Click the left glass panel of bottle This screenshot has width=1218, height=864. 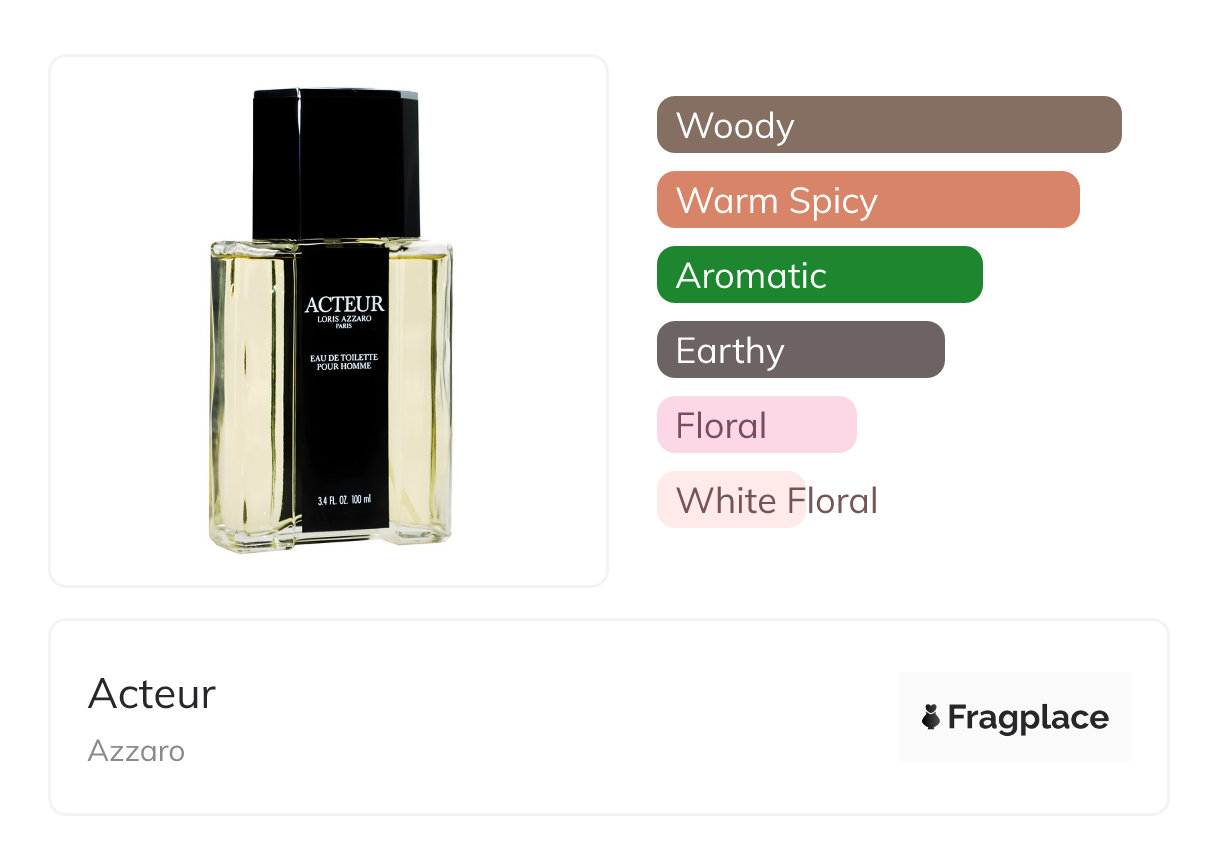[x=253, y=395]
